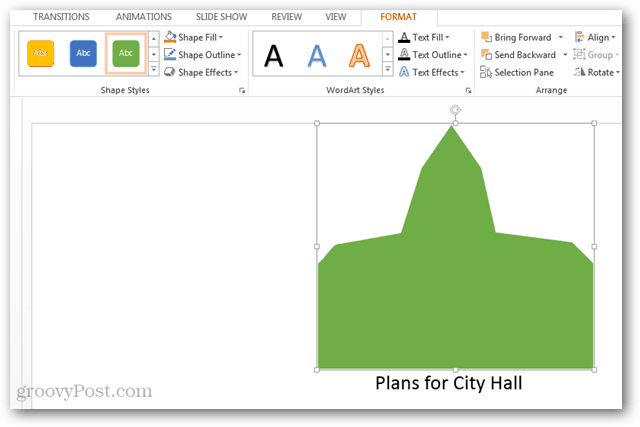Click the Send Backward icon
640x427 pixels.
(x=486, y=54)
